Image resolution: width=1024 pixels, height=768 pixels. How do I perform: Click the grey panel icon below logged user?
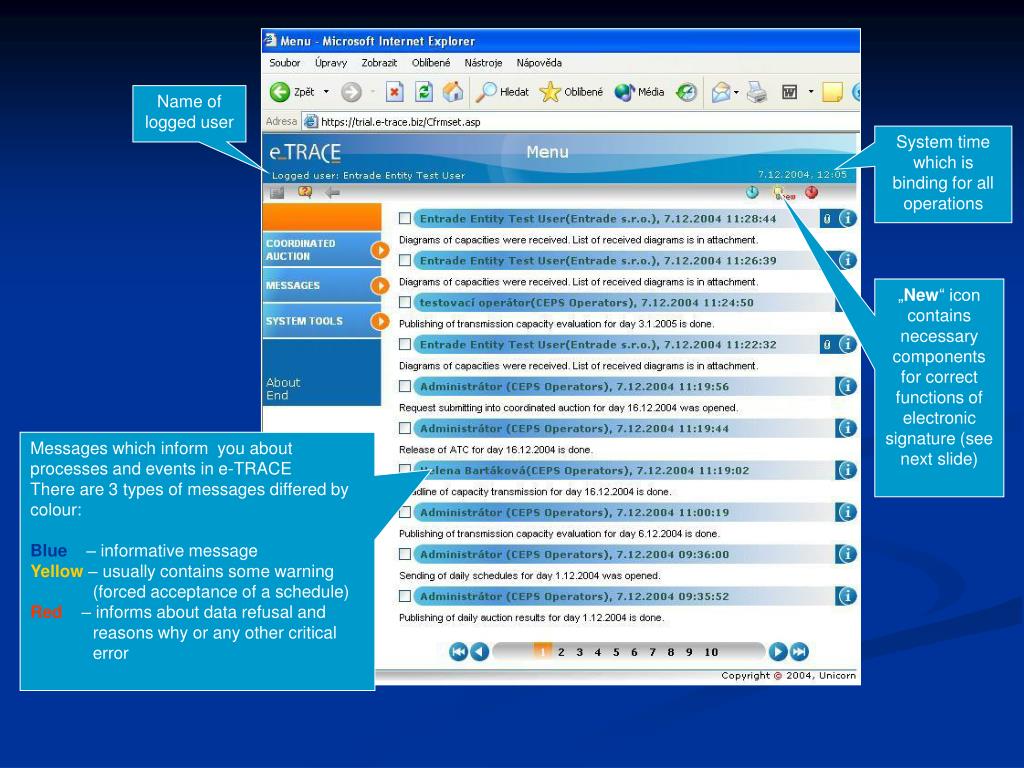click(x=278, y=193)
